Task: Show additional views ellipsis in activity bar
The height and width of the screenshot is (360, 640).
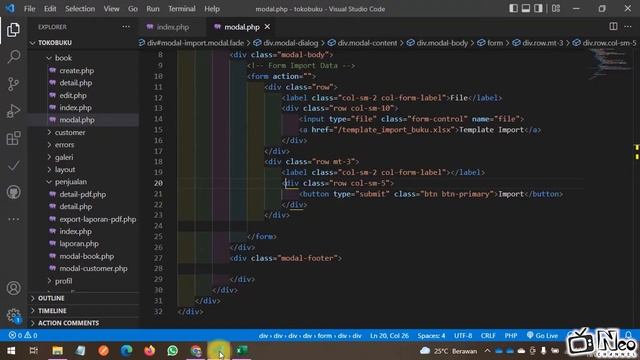Action: coord(13,220)
